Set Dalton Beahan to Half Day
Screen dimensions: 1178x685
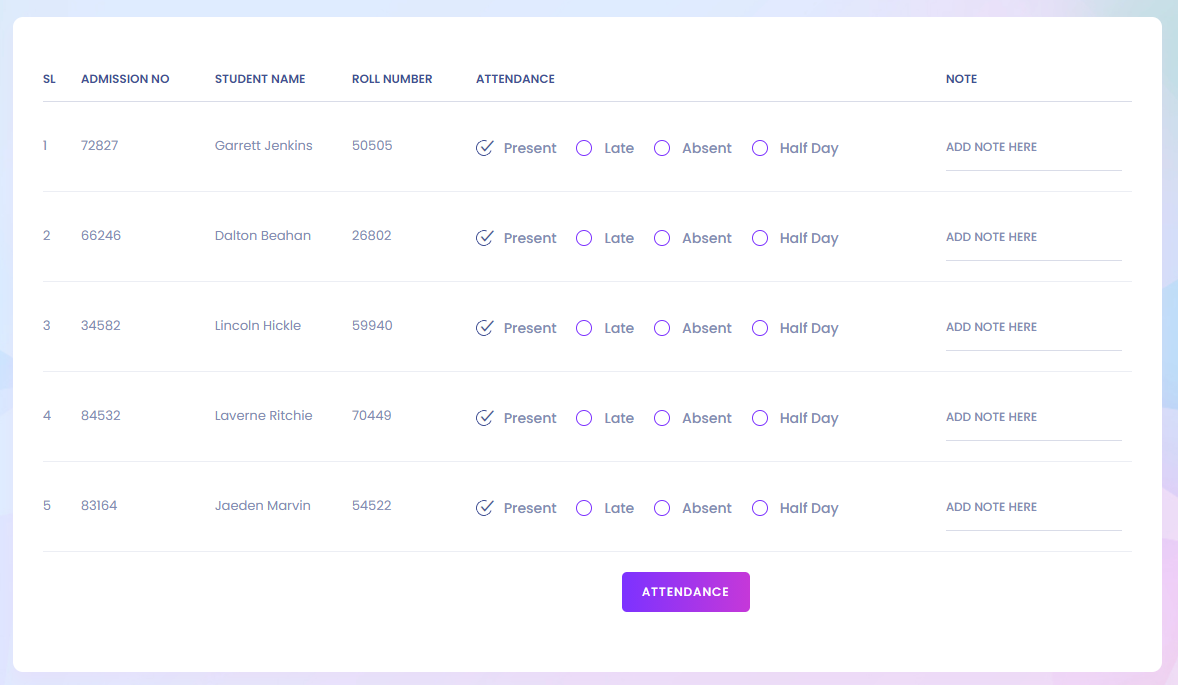[x=760, y=238]
